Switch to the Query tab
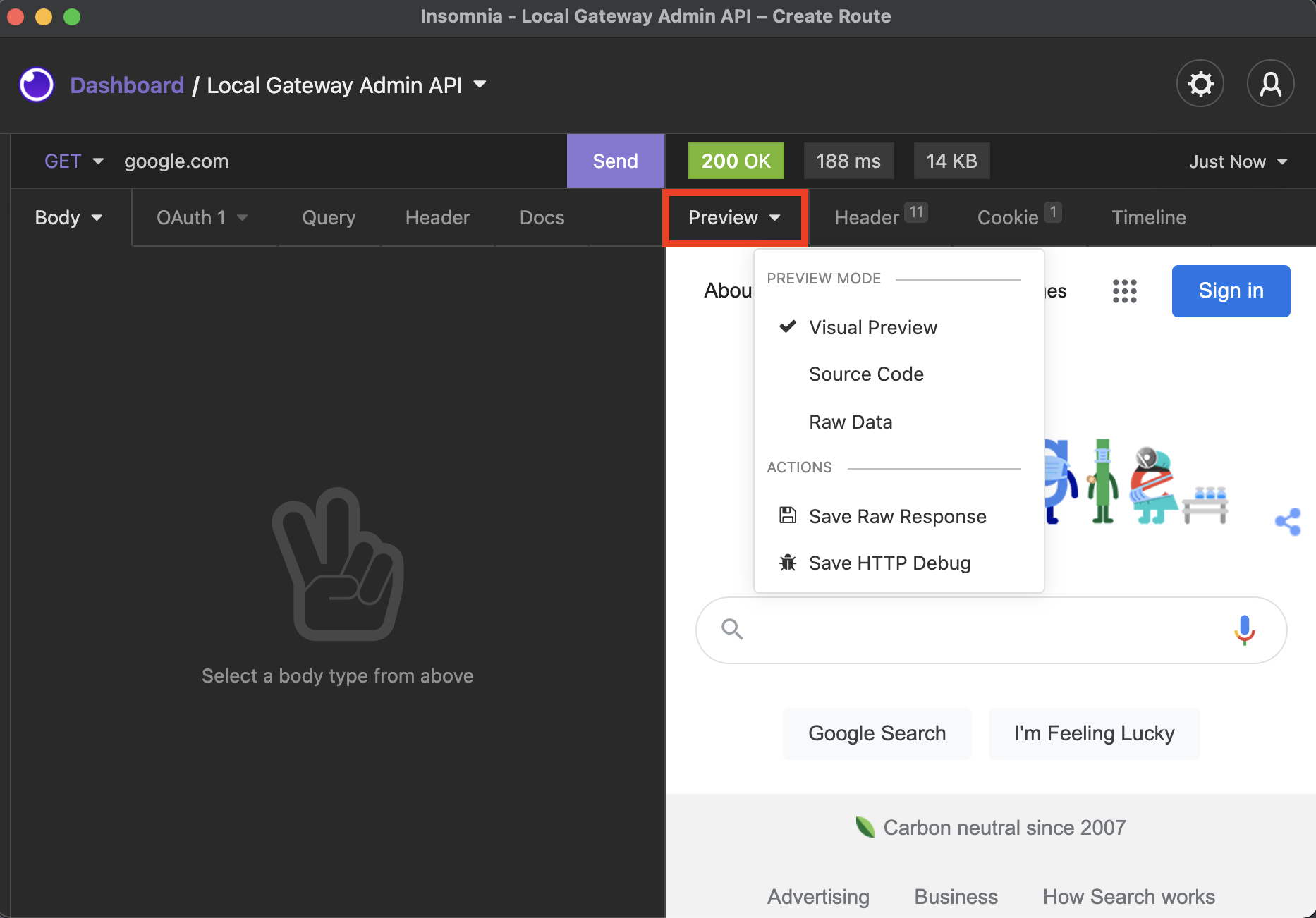 click(x=329, y=217)
